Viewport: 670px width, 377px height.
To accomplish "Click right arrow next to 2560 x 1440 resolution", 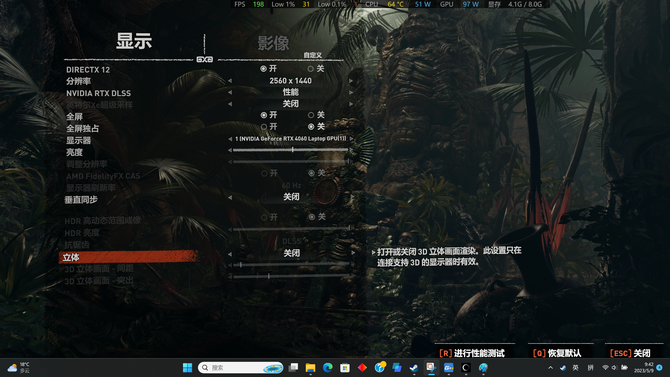I will 351,81.
